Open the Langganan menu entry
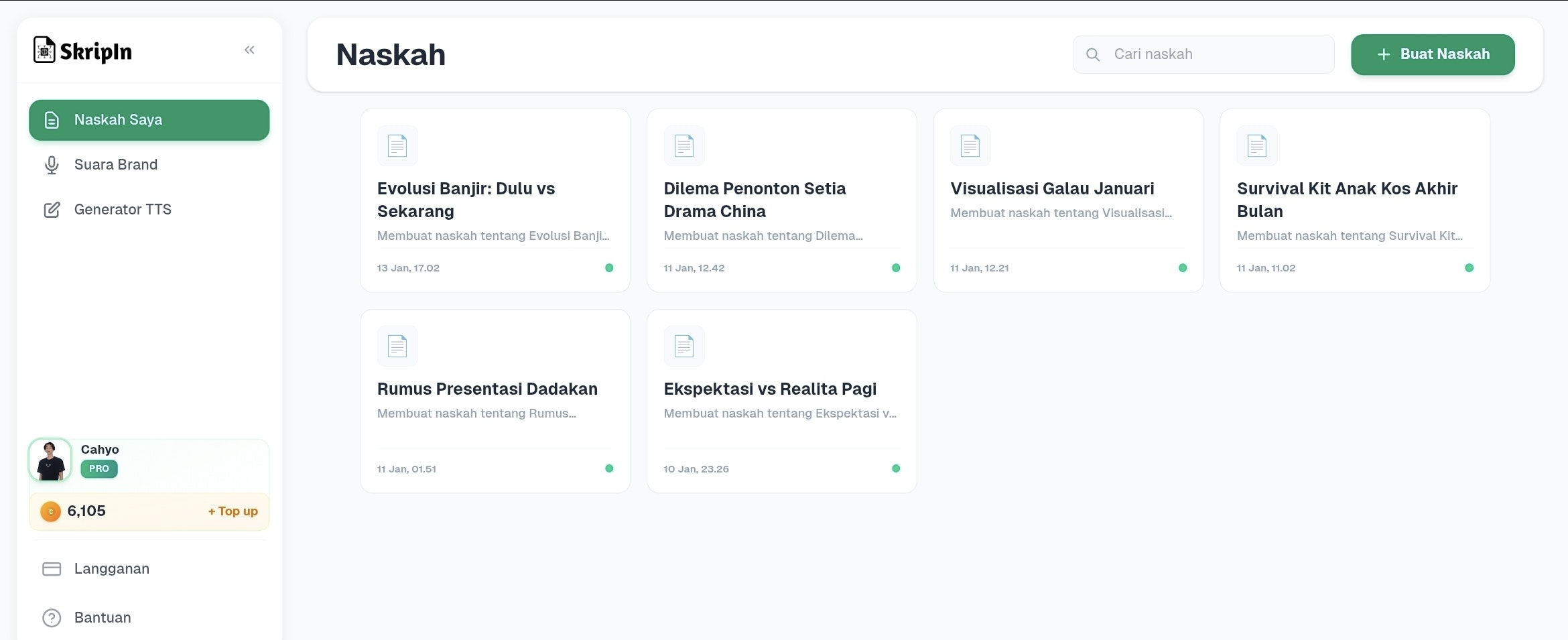The width and height of the screenshot is (1568, 640). (x=111, y=568)
